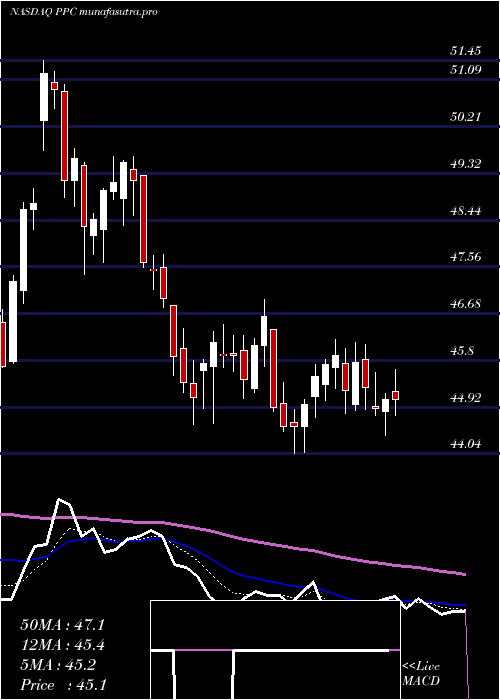Select the 47.56 price level label
Image resolution: width=500 pixels, height=700 pixels.
click(x=466, y=257)
